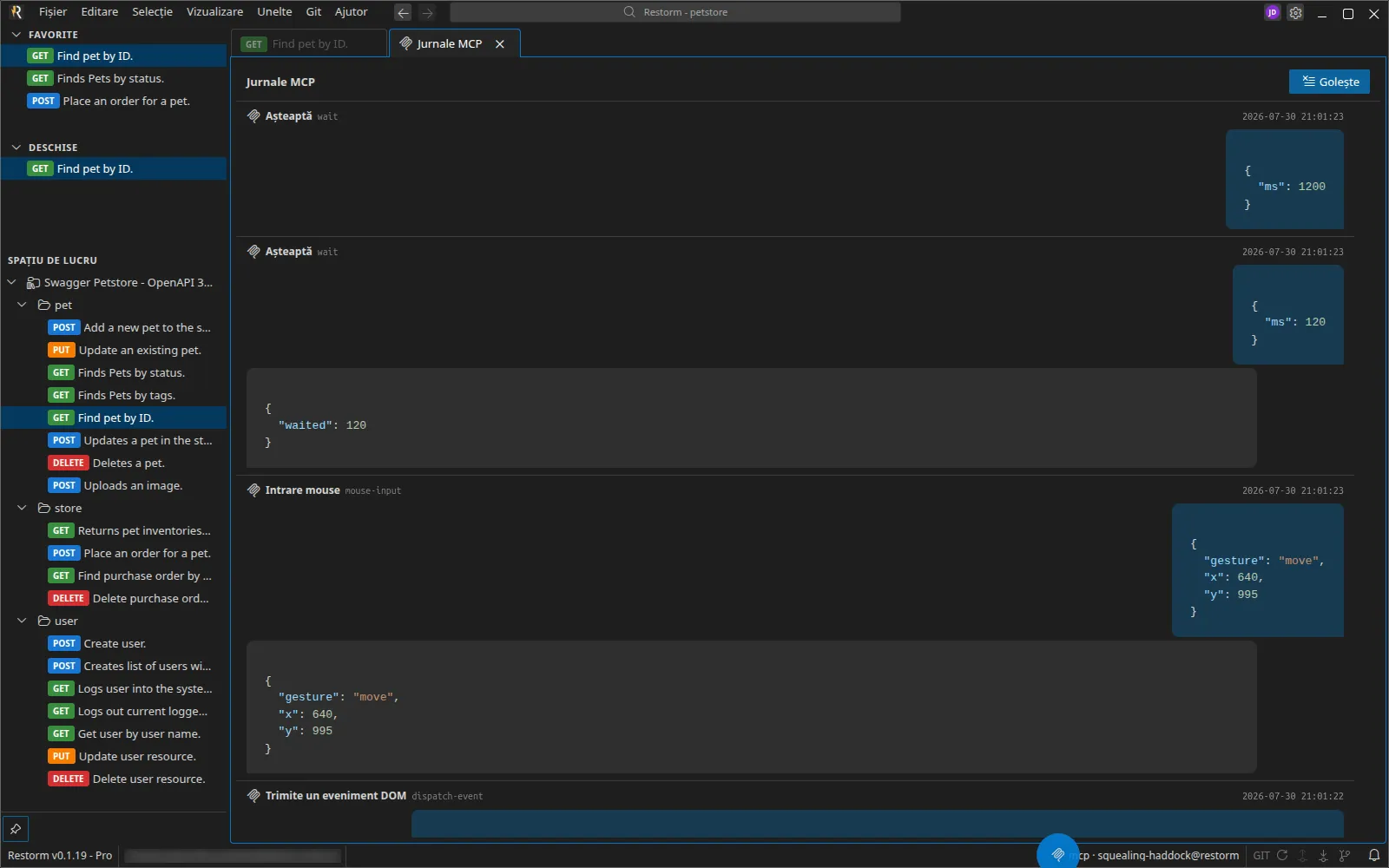Open the Git menu
1389x868 pixels.
[x=313, y=12]
